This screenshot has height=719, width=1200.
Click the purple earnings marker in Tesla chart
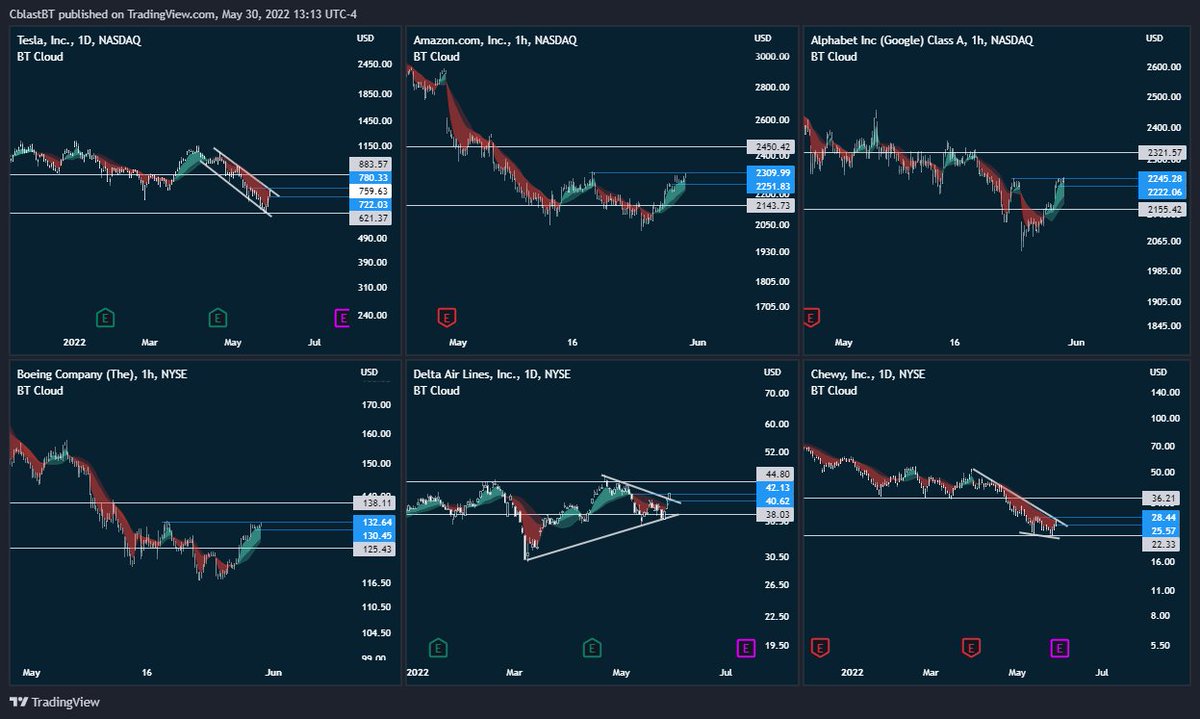(x=342, y=318)
